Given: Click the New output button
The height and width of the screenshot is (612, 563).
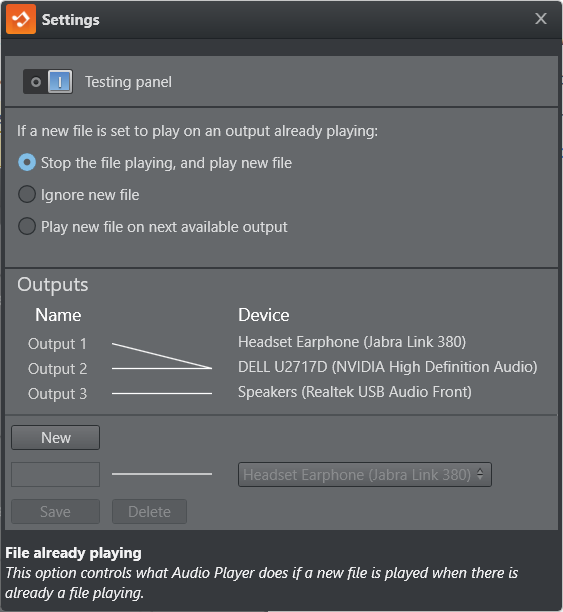Looking at the screenshot, I should click(55, 438).
